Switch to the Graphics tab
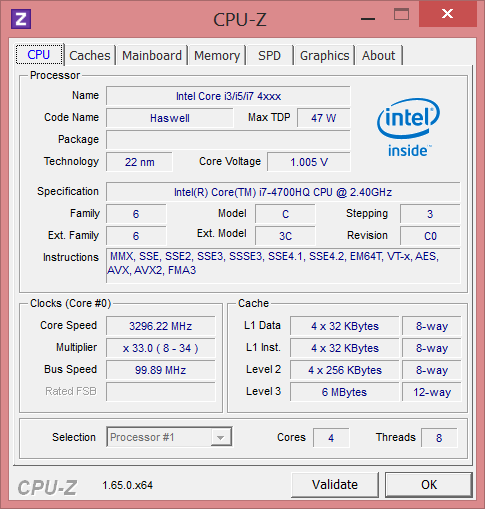485x509 pixels. pyautogui.click(x=324, y=55)
